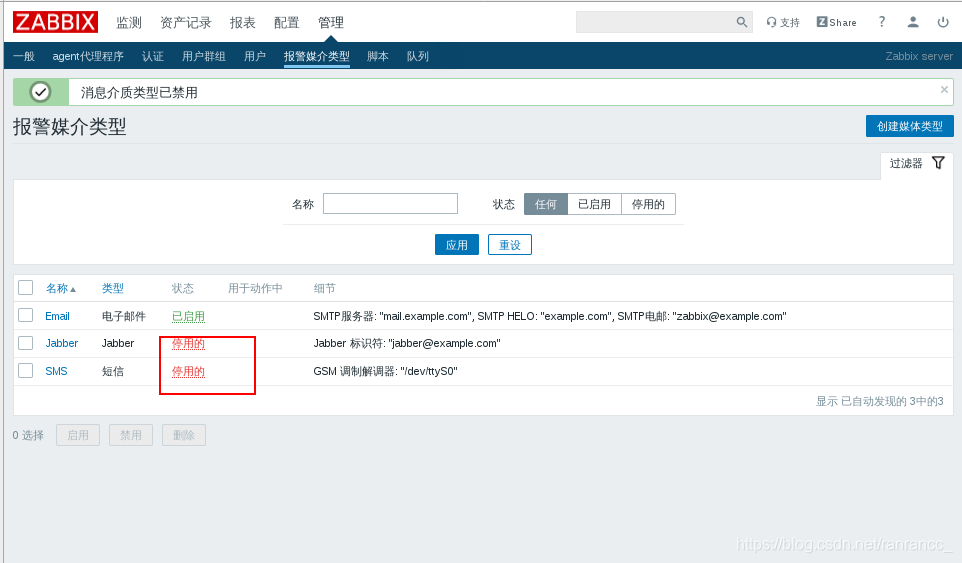
Task: Go to the 一般 submenu
Action: 24,56
